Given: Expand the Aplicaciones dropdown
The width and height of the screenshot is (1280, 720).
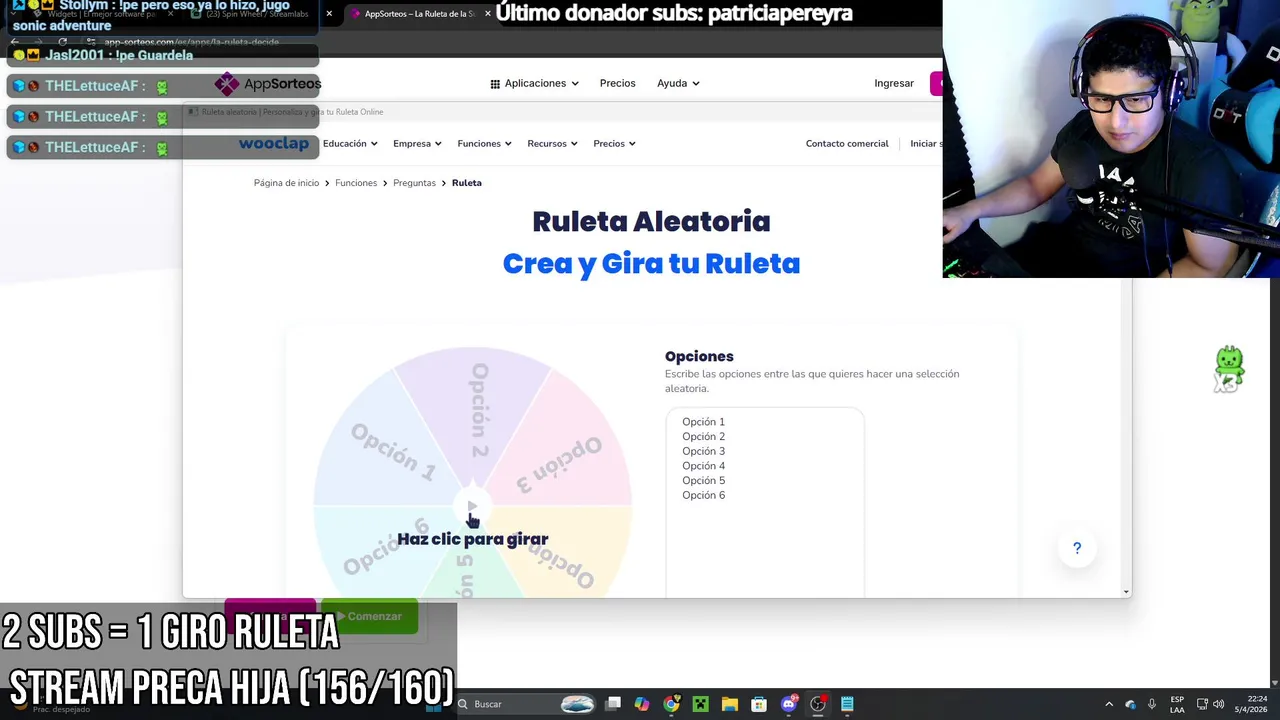Looking at the screenshot, I should (534, 84).
